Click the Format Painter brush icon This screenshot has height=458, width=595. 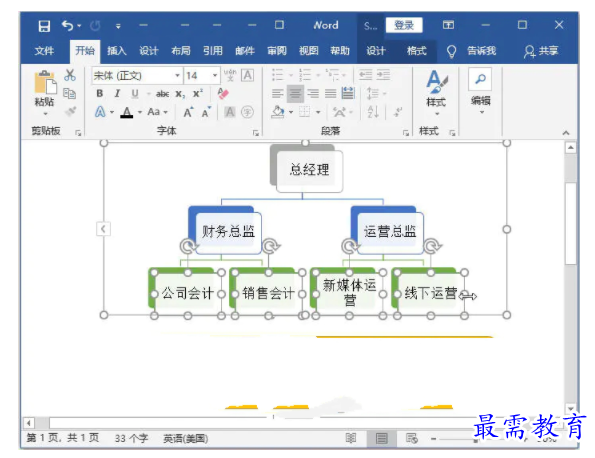[71, 111]
